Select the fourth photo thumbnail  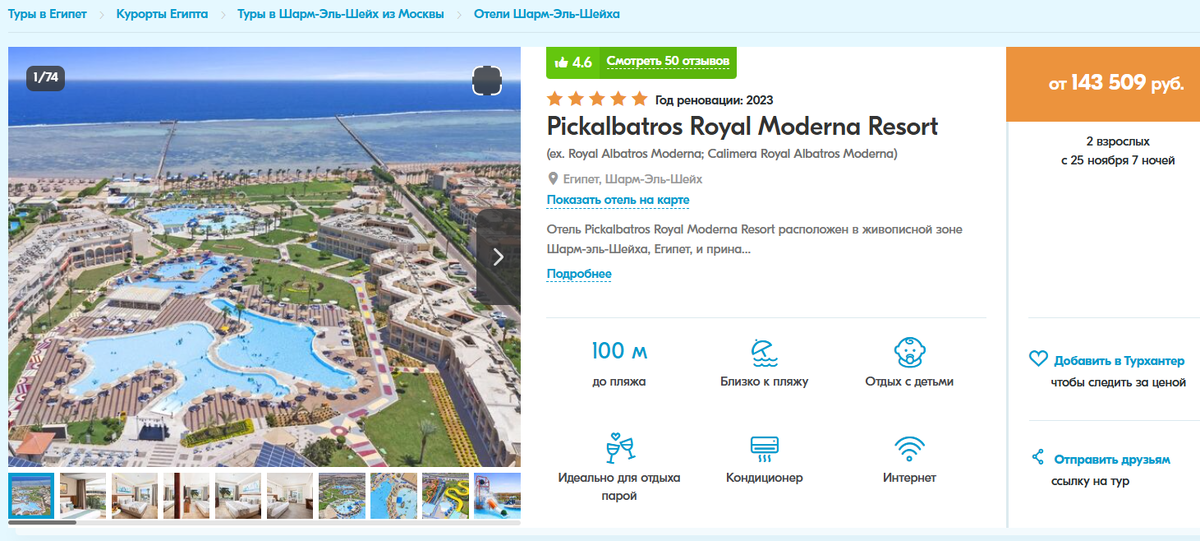click(x=187, y=495)
